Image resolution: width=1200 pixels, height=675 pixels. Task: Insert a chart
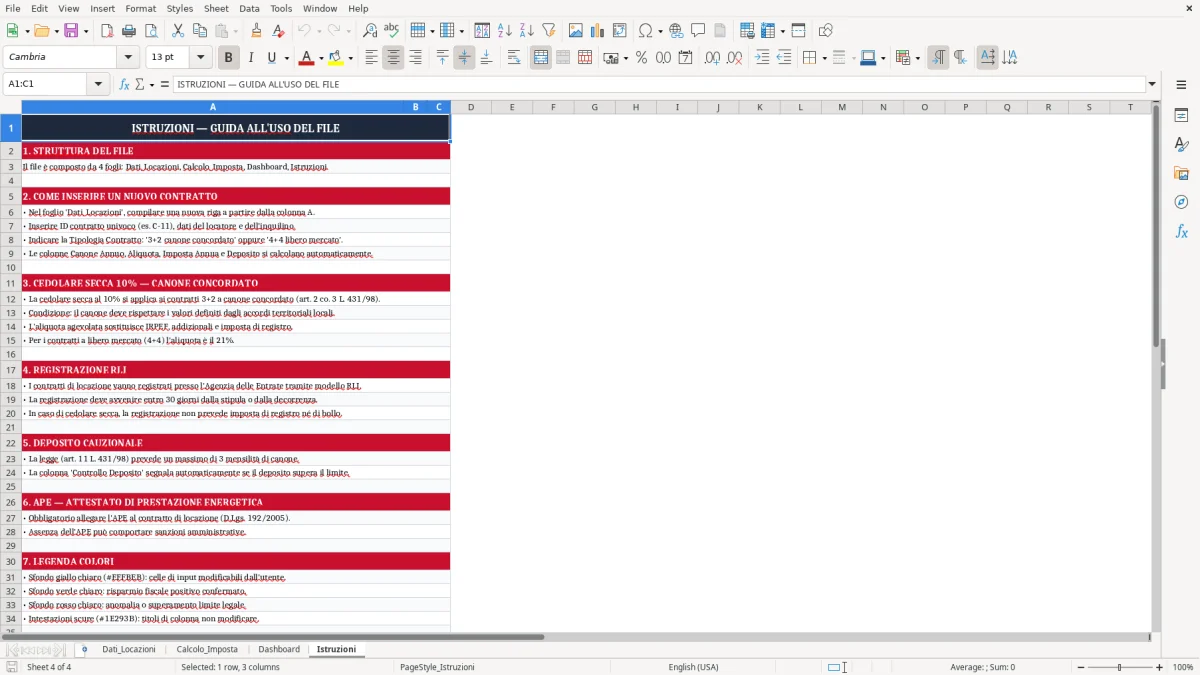tap(598, 31)
